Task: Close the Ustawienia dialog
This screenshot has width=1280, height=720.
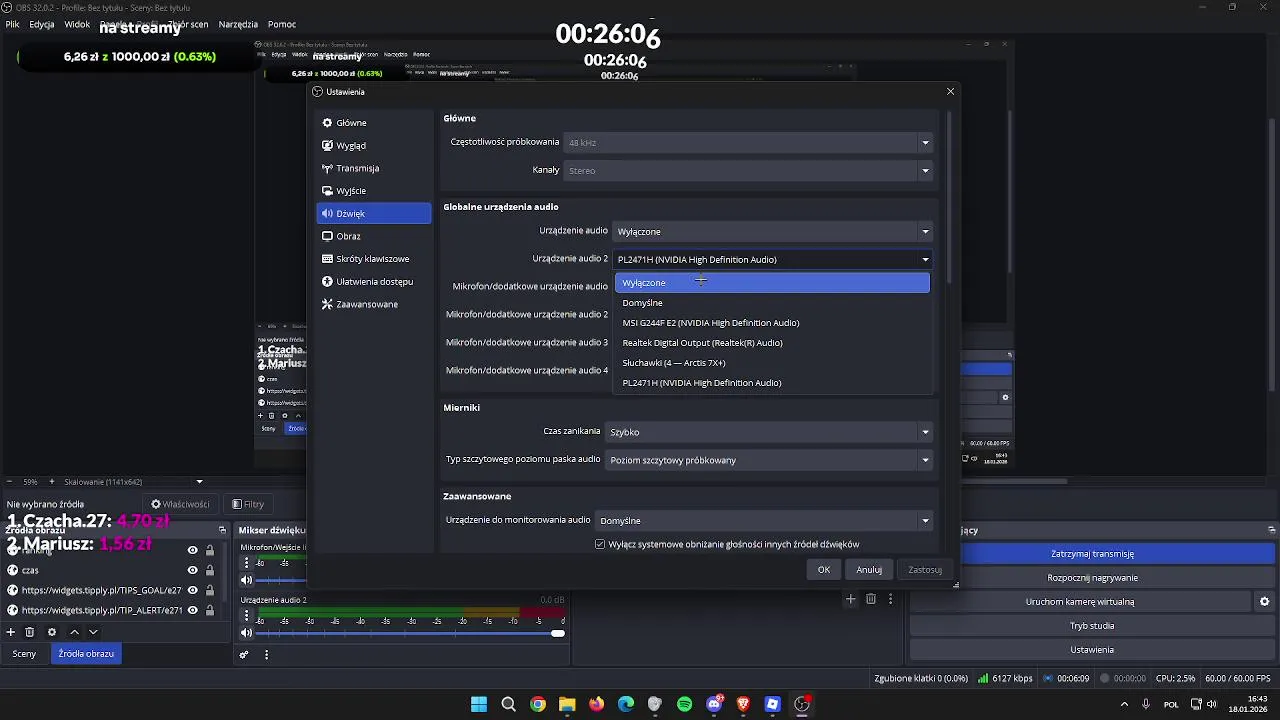Action: tap(950, 91)
